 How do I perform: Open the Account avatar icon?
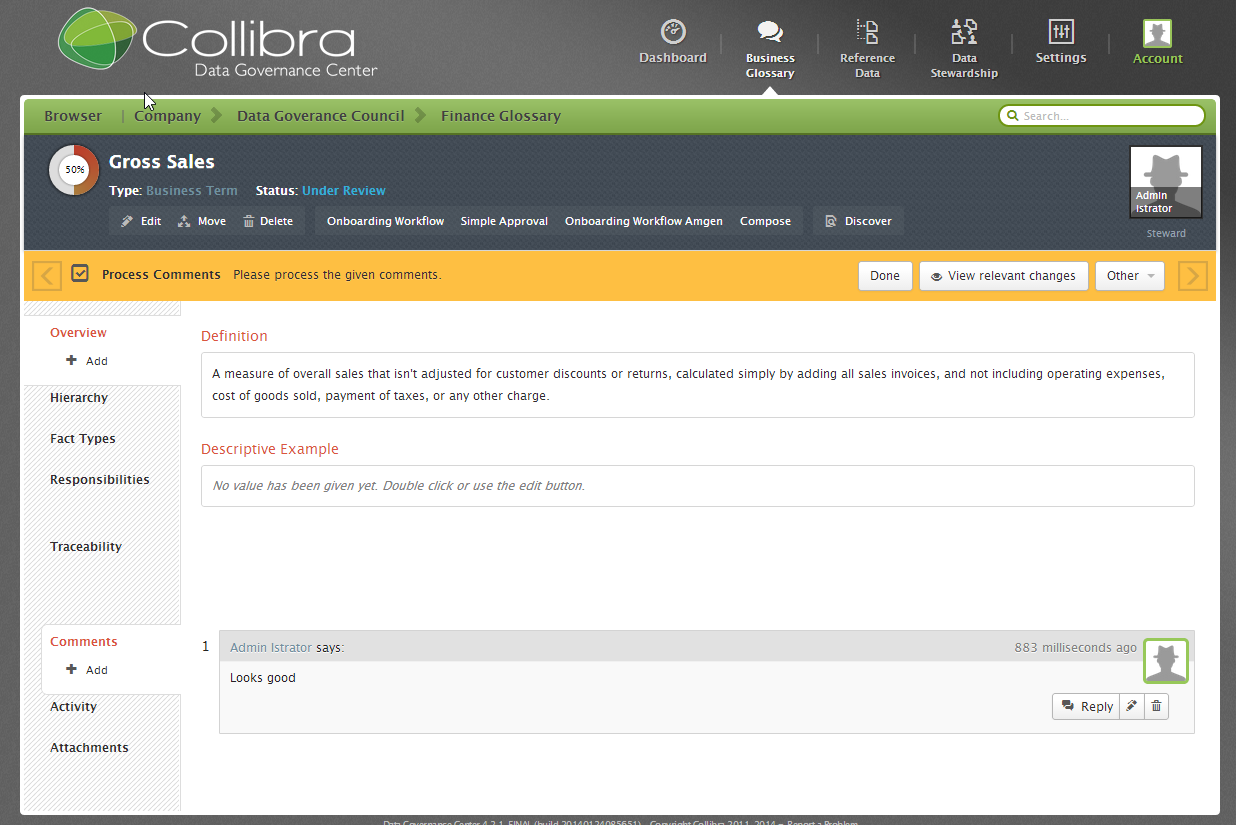pyautogui.click(x=1158, y=34)
